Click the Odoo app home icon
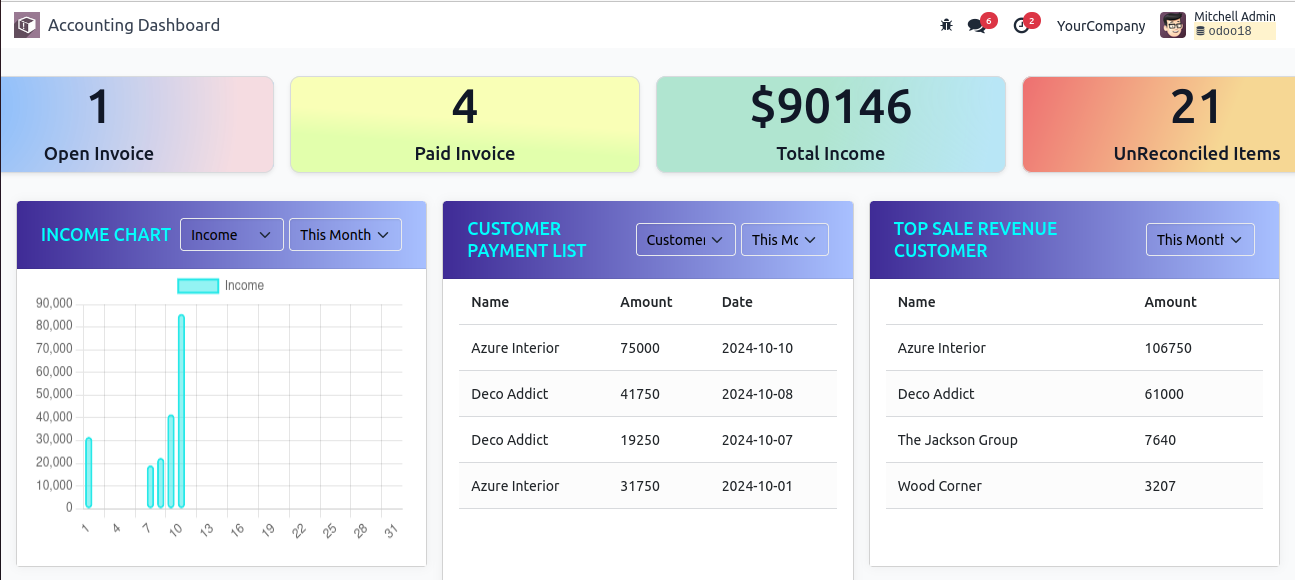1295x580 pixels. pos(27,25)
